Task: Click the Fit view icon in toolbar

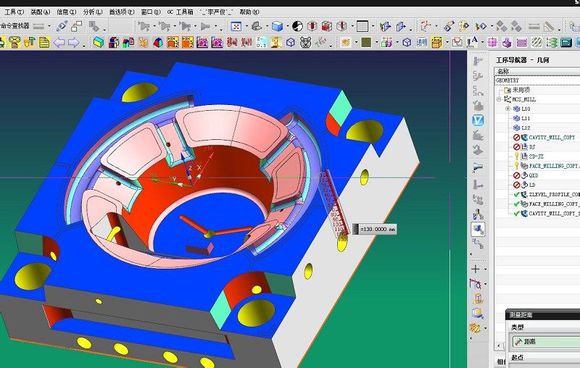Action: click(236, 26)
